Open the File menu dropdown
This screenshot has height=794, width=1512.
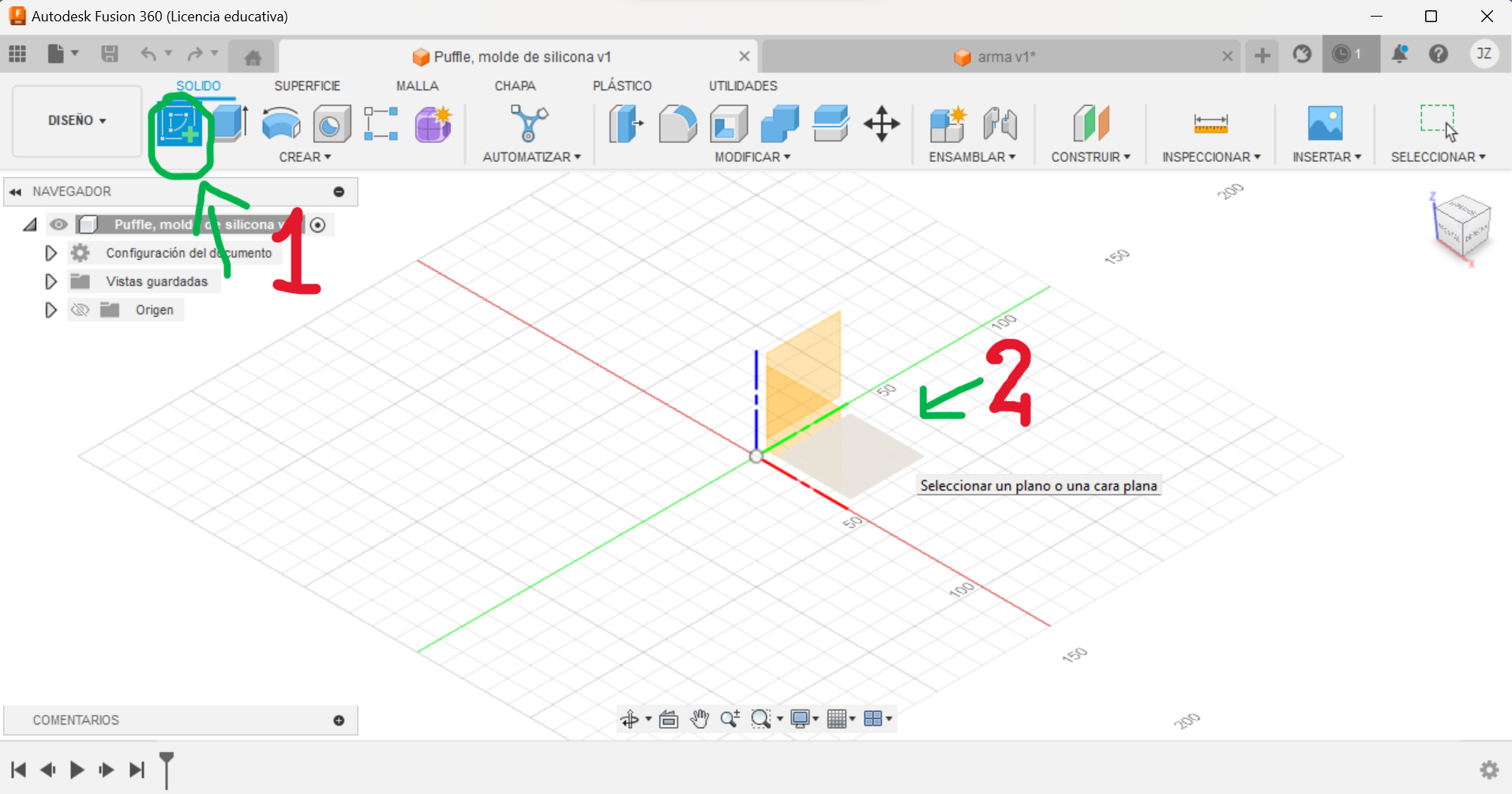point(63,54)
